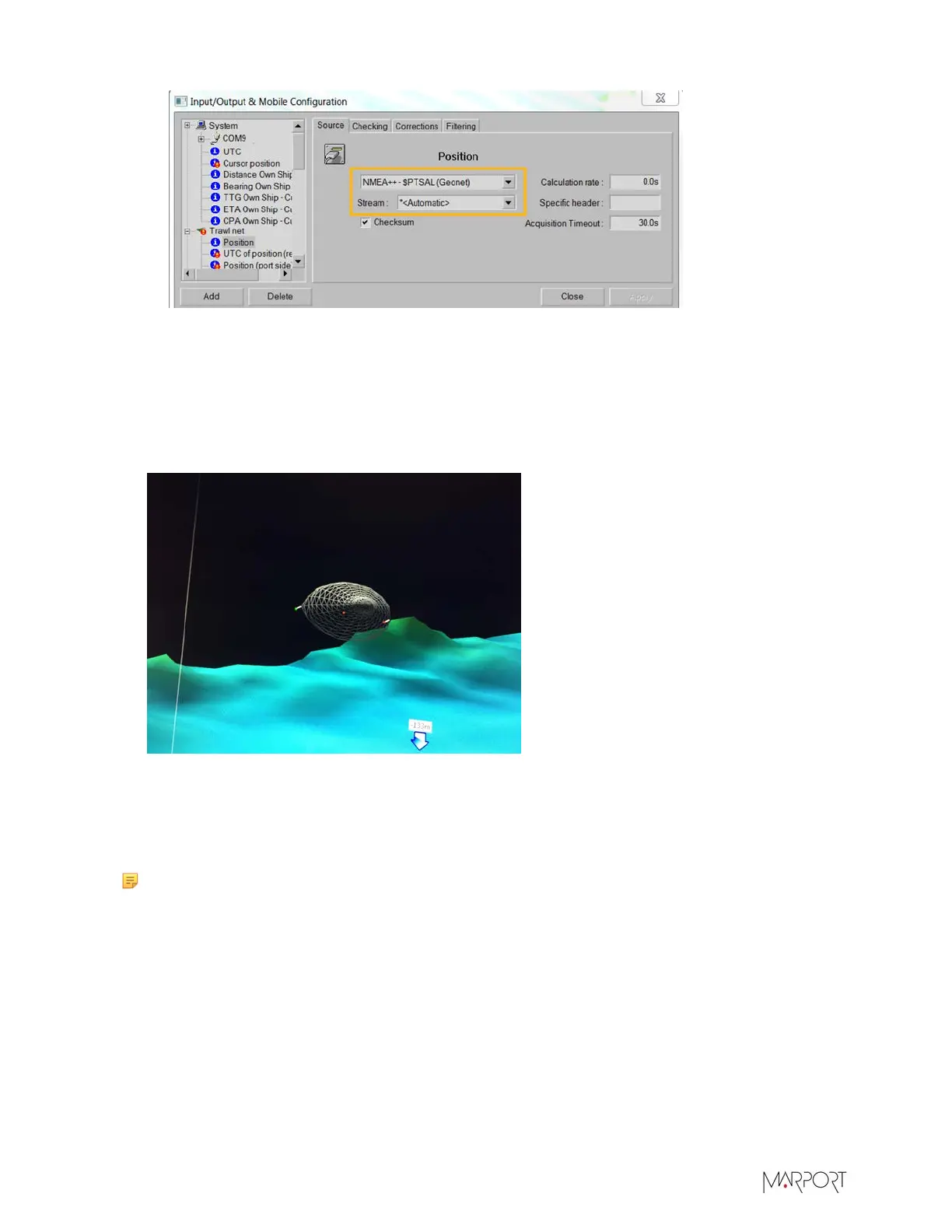The height and width of the screenshot is (1232, 952).
Task: Select Position (port side) tree item
Action: 257,265
